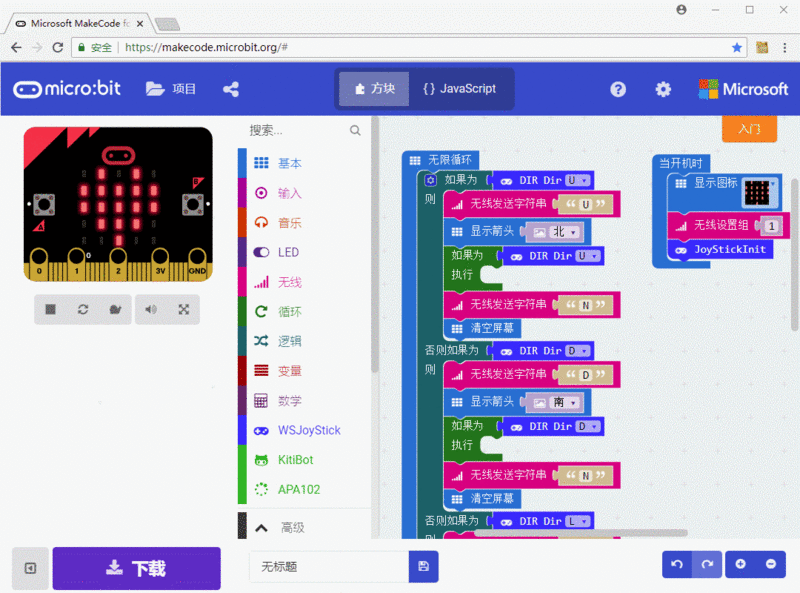Click the orange 入门 button
The height and width of the screenshot is (593, 800).
749,129
